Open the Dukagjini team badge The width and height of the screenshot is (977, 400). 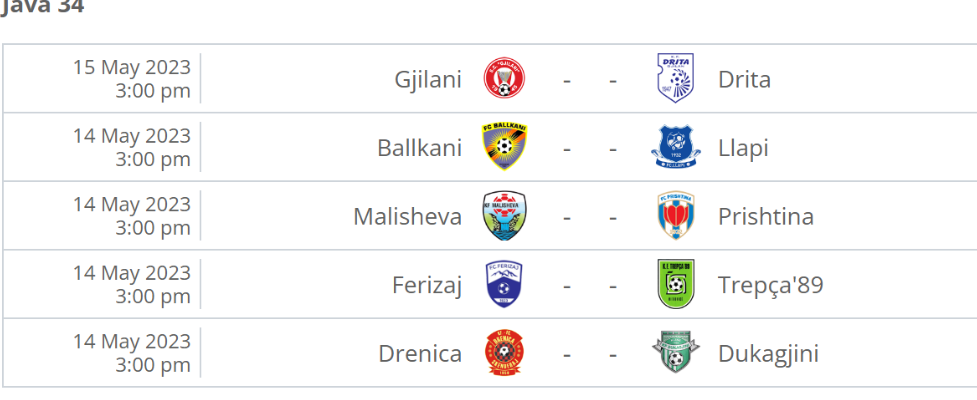point(675,353)
